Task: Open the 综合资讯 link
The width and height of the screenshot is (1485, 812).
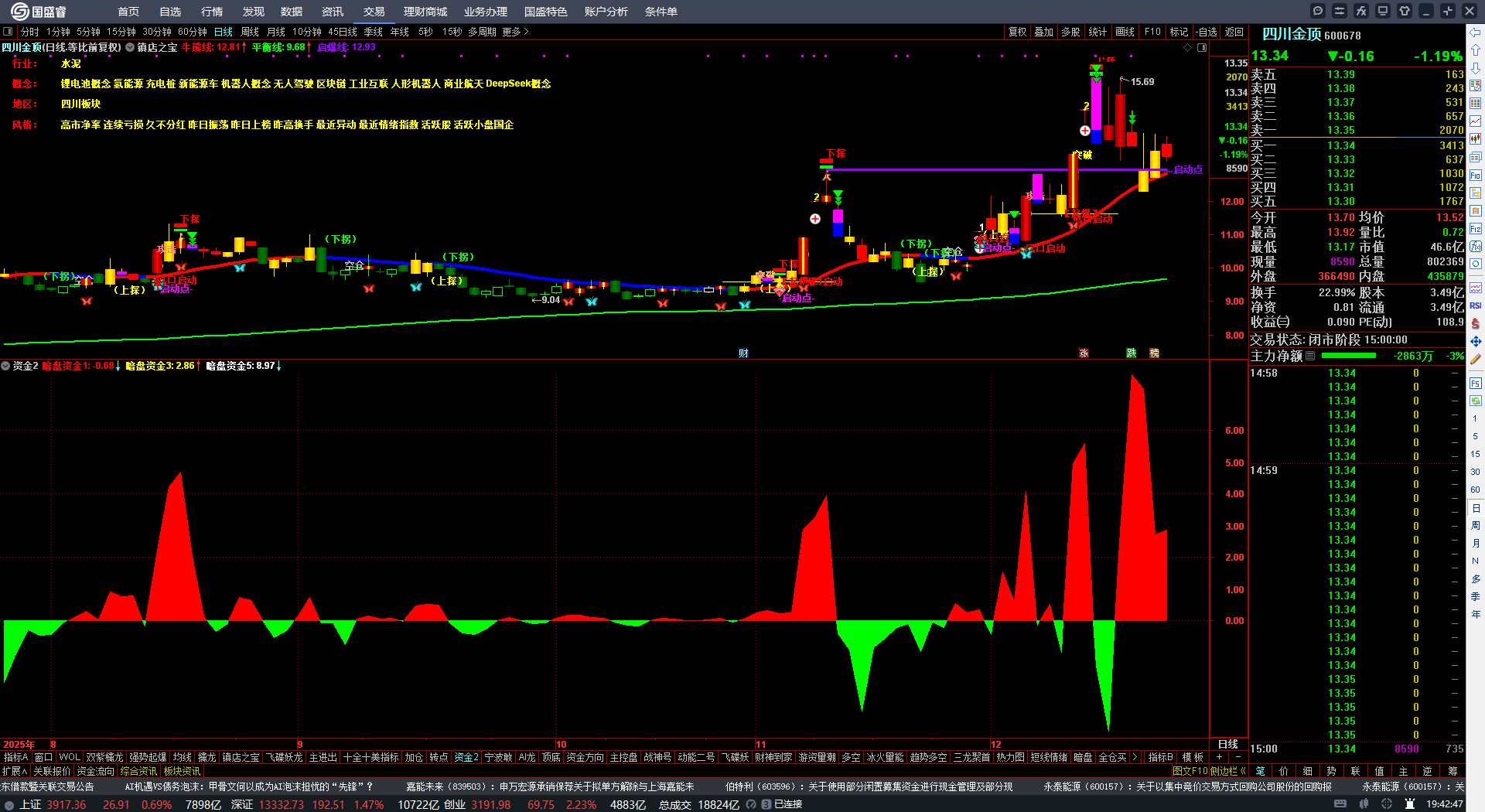Action: tap(139, 771)
